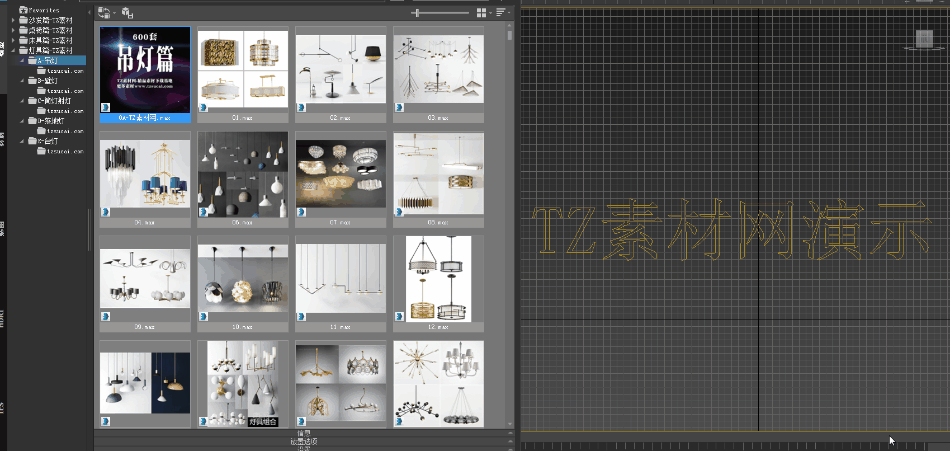Collapse the 灯具篇-tz素材 folder tree node
The height and width of the screenshot is (451, 950).
click(x=14, y=49)
